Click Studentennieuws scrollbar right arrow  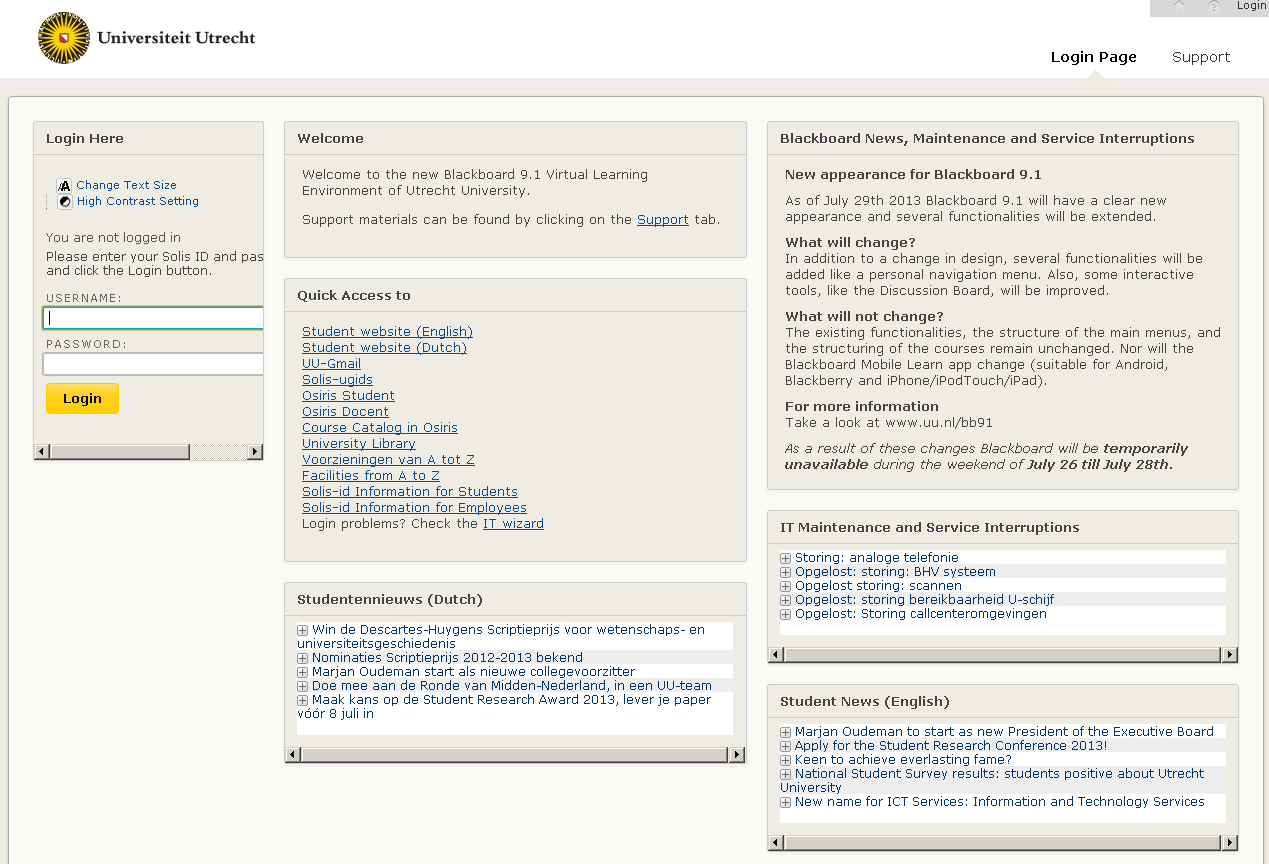pos(737,755)
